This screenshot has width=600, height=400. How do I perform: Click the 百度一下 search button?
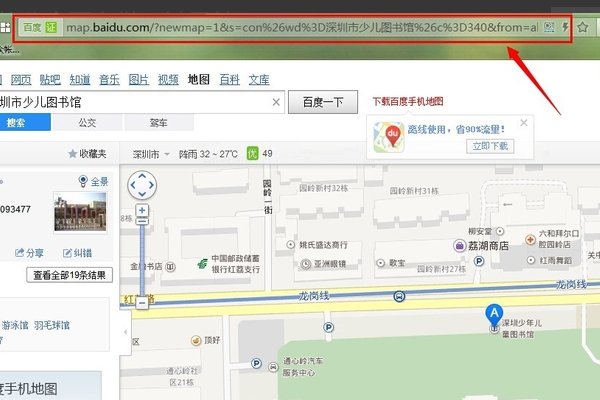(x=323, y=102)
